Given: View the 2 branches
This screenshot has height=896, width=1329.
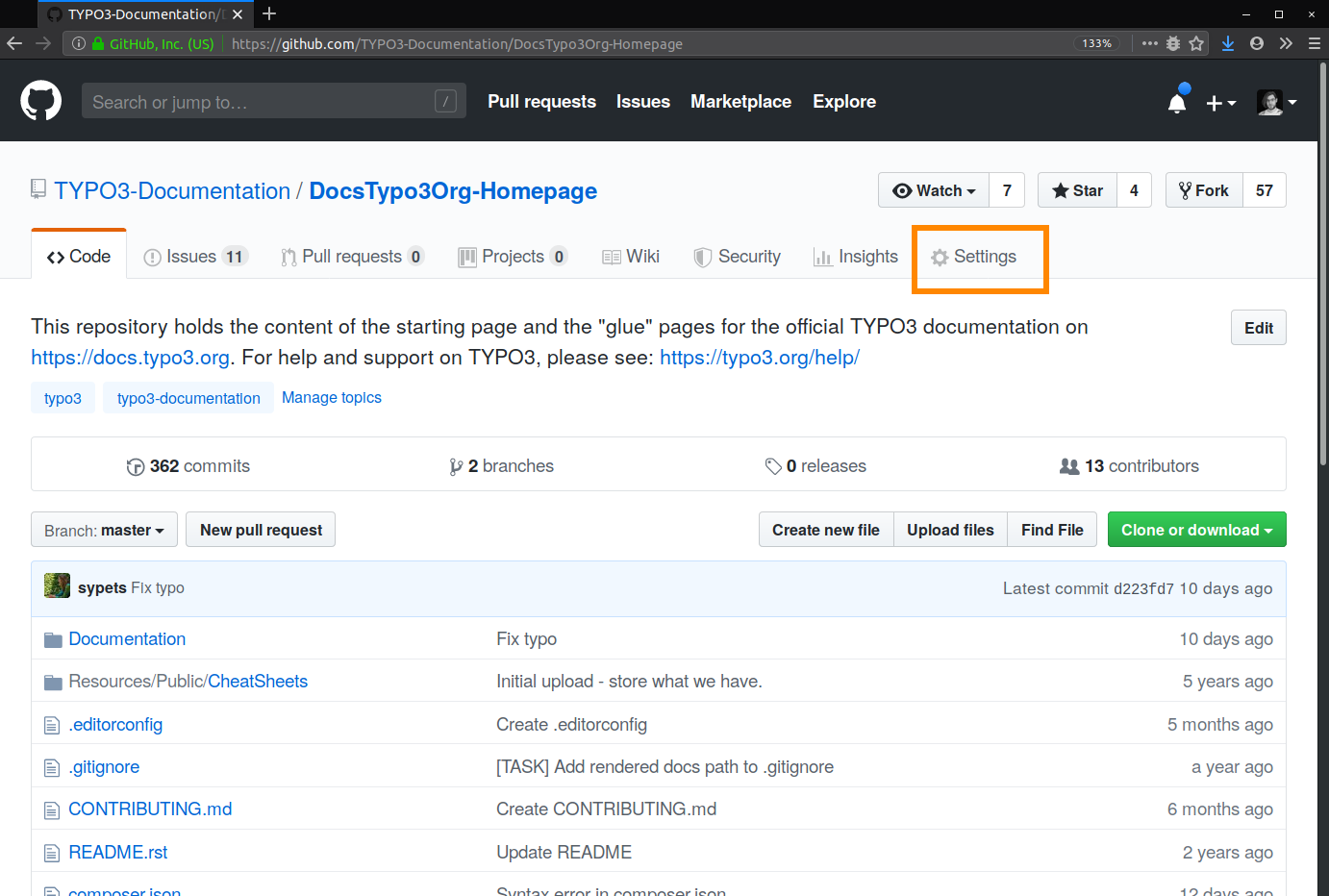Looking at the screenshot, I should [x=501, y=466].
